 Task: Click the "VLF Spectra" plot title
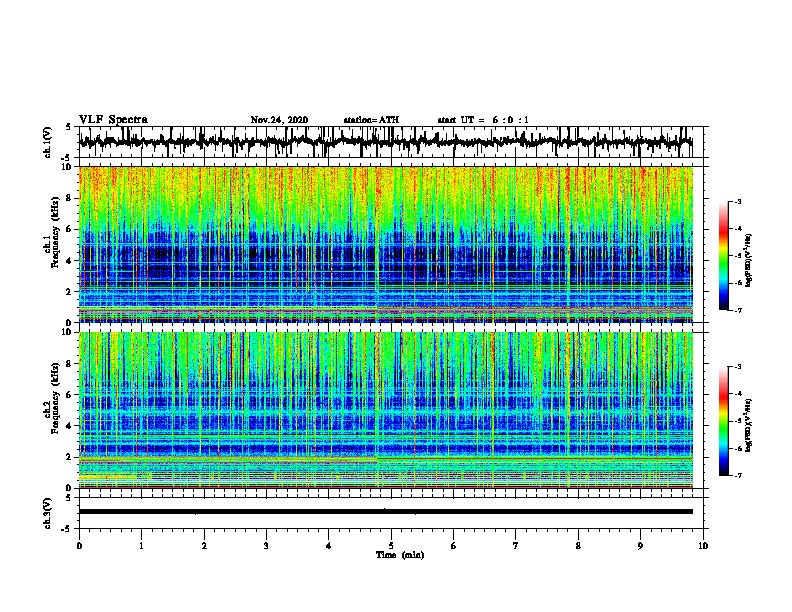pos(114,120)
